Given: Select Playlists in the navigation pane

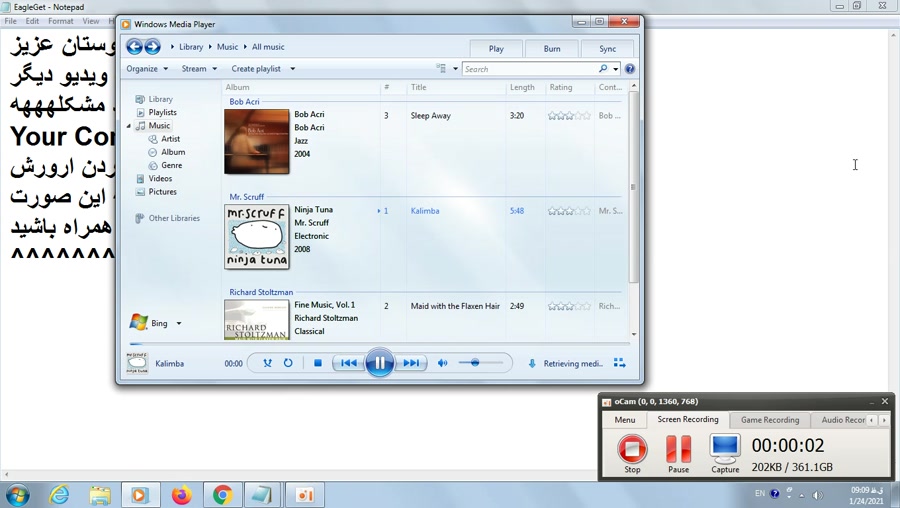Looking at the screenshot, I should pyautogui.click(x=162, y=112).
